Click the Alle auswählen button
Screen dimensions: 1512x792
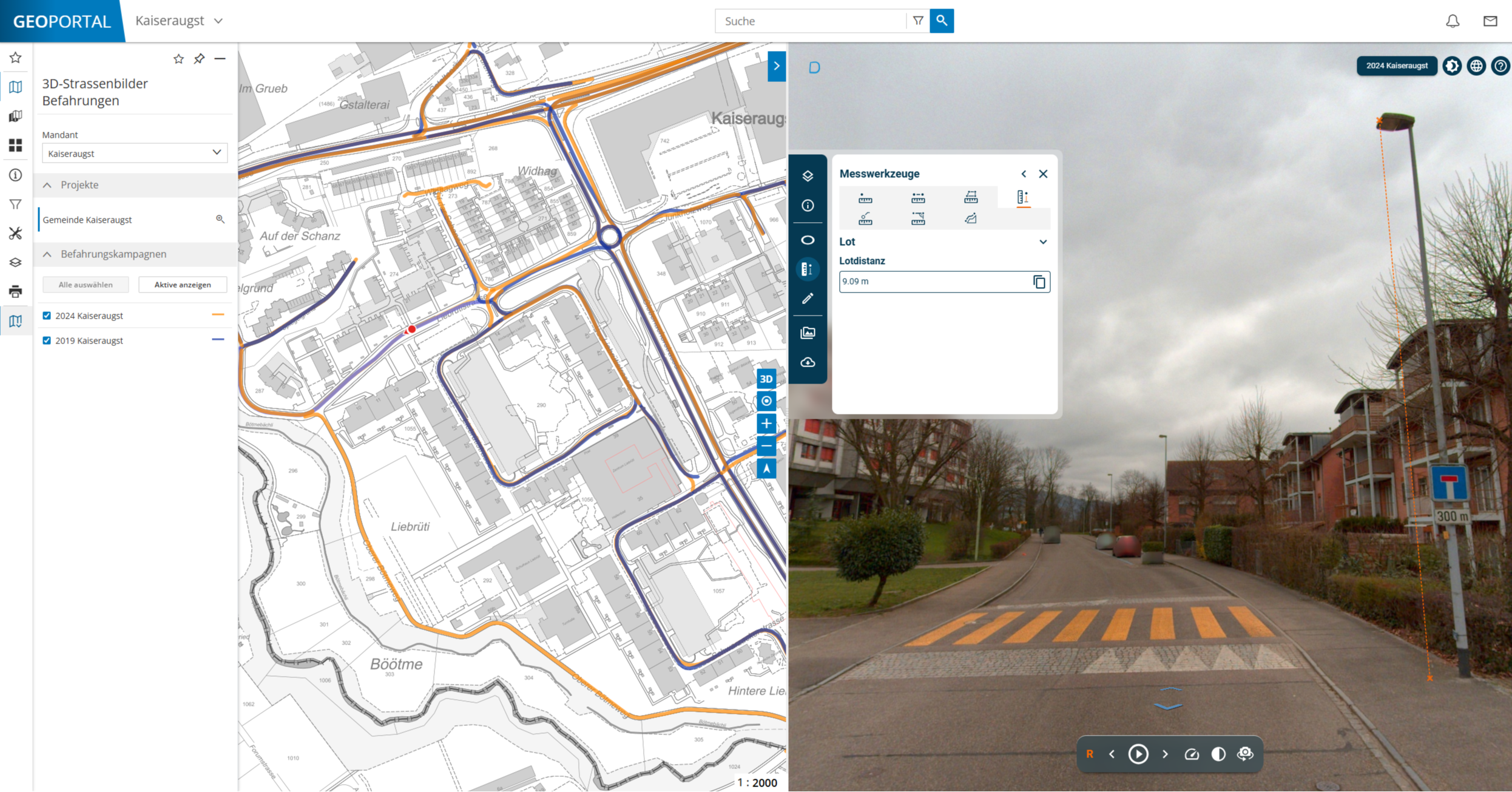point(85,284)
